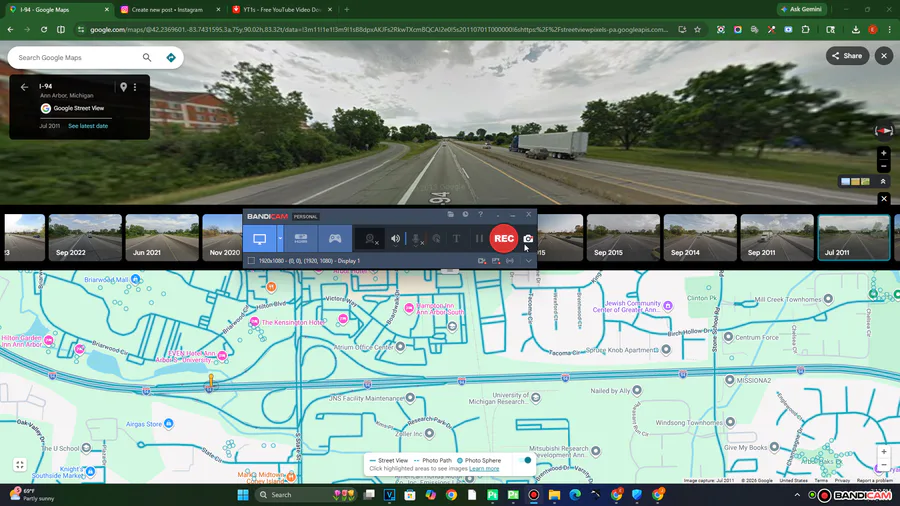Select Bandicam screen recording mode monitor icon

(259, 239)
